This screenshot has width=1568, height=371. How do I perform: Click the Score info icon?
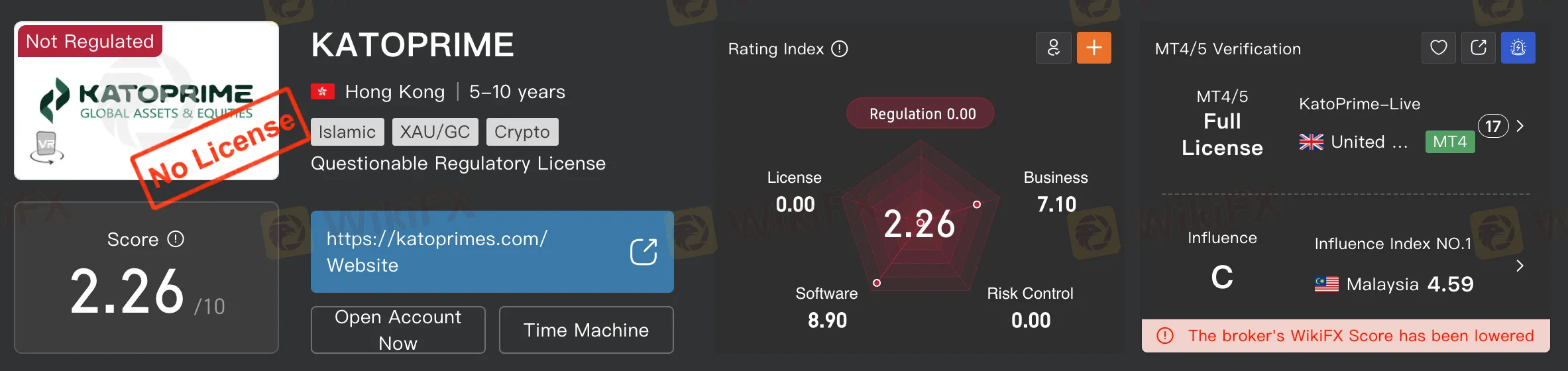[x=176, y=239]
